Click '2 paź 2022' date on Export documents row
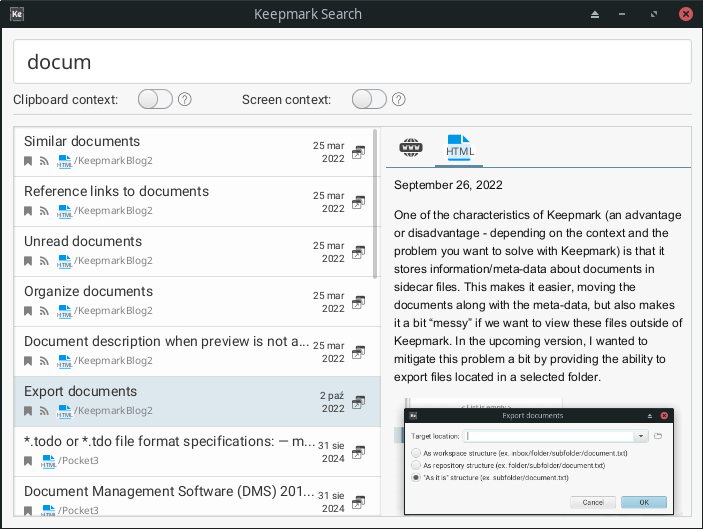The image size is (703, 529). click(332, 402)
